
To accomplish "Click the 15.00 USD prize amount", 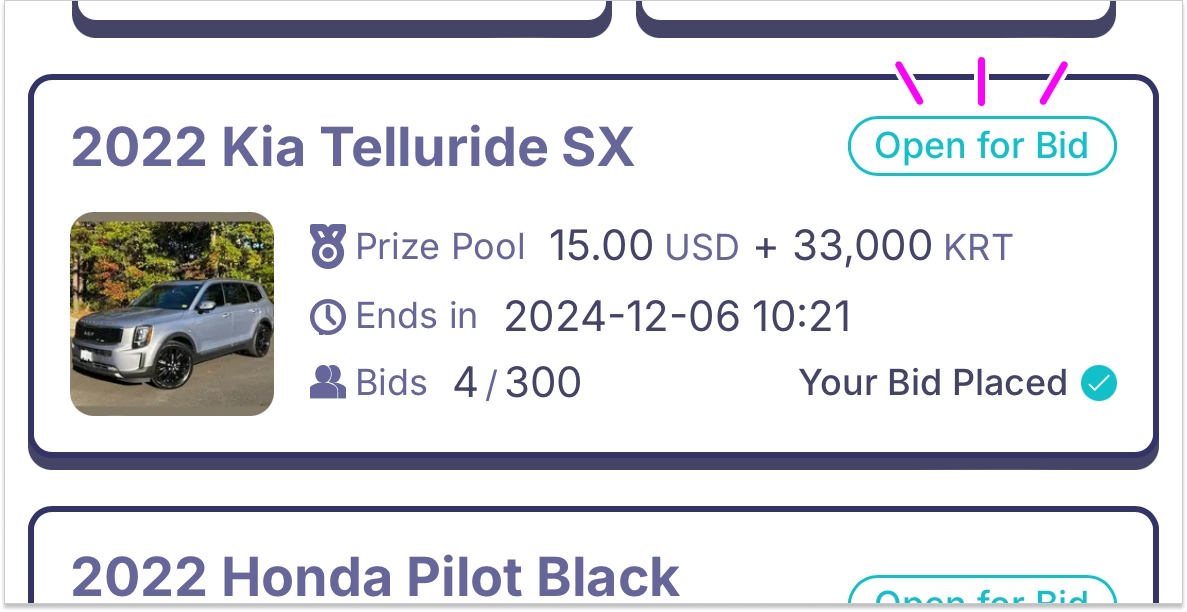I will [x=644, y=247].
